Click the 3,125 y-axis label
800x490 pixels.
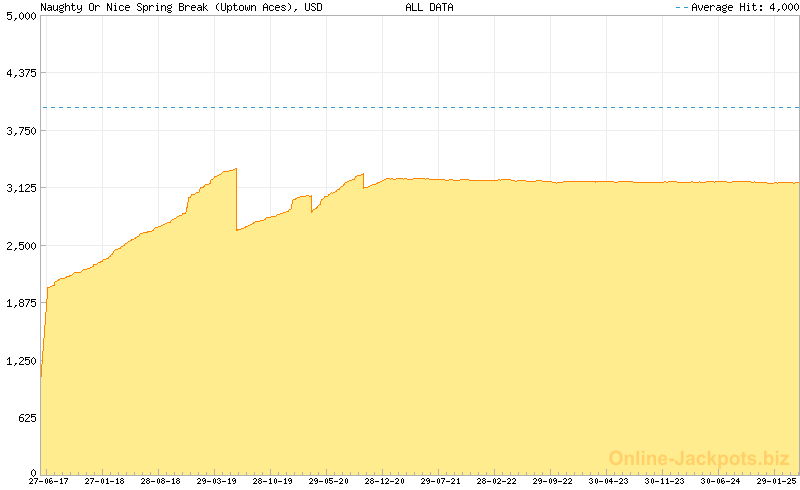(x=20, y=188)
